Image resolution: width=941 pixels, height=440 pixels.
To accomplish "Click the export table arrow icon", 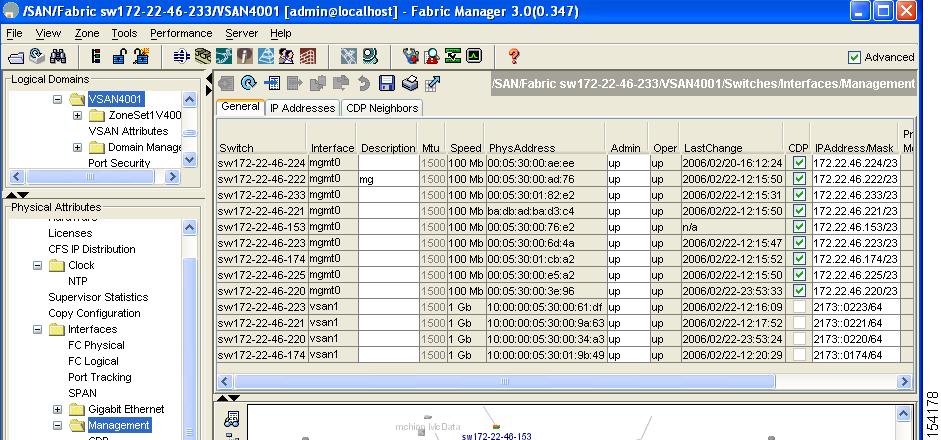I will (x=432, y=83).
